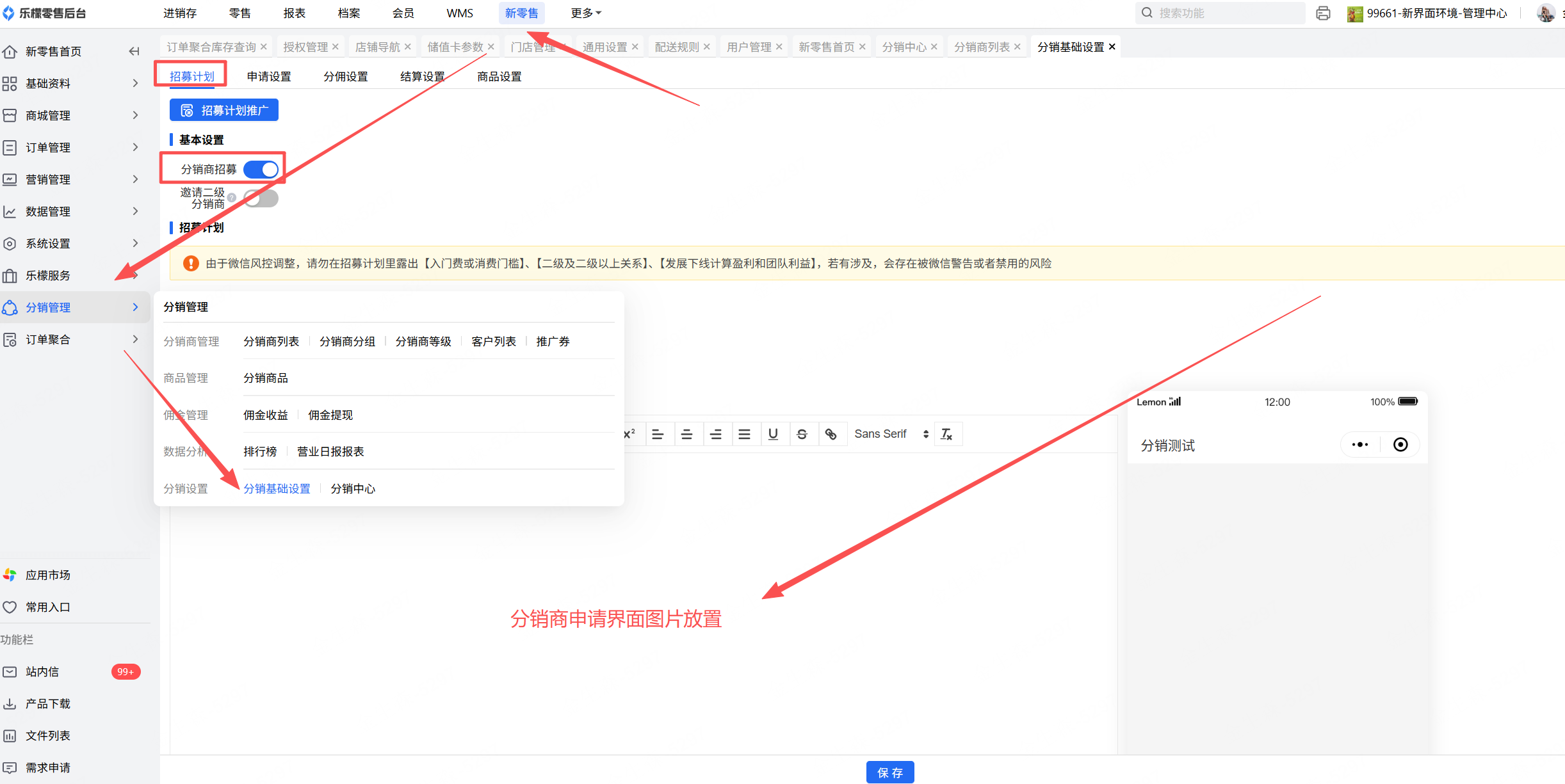Click the printer icon in top bar
Screen dimensions: 1565x784
[1323, 13]
